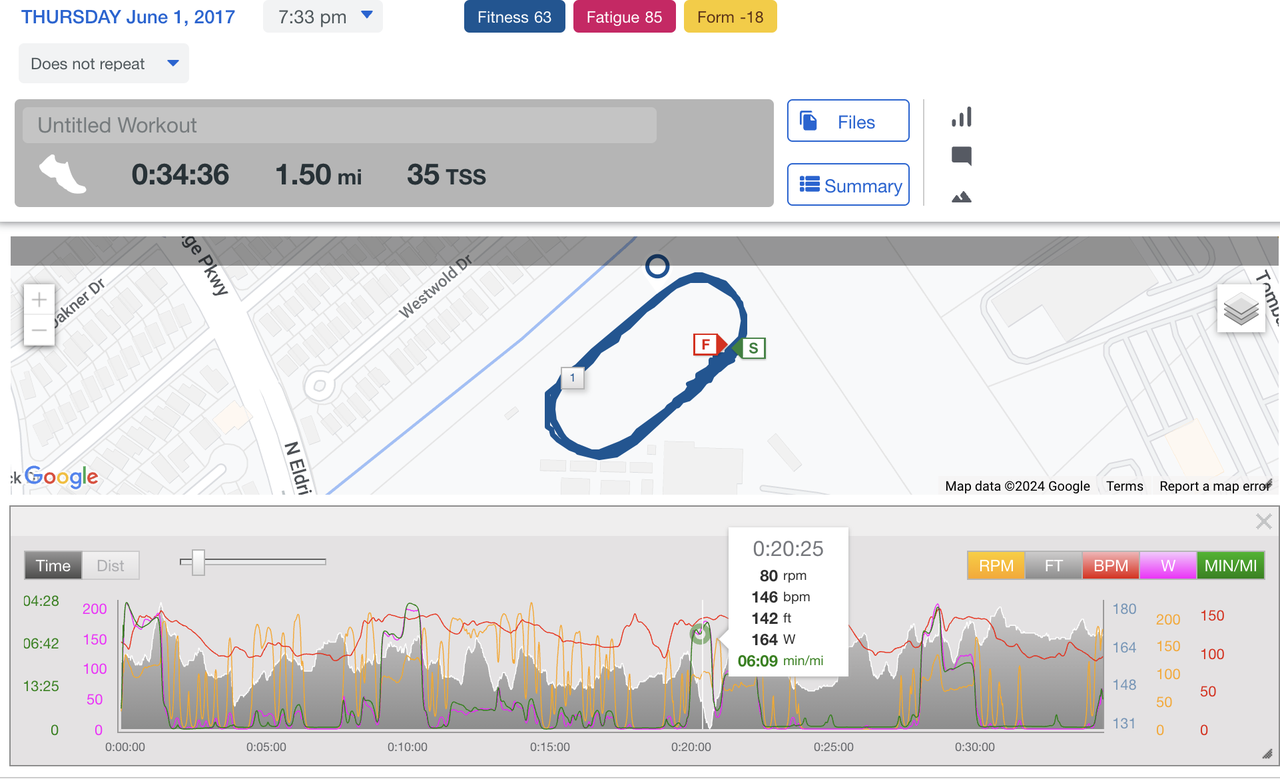
Task: Open the 7:33 pm time dropdown
Action: [x=322, y=17]
